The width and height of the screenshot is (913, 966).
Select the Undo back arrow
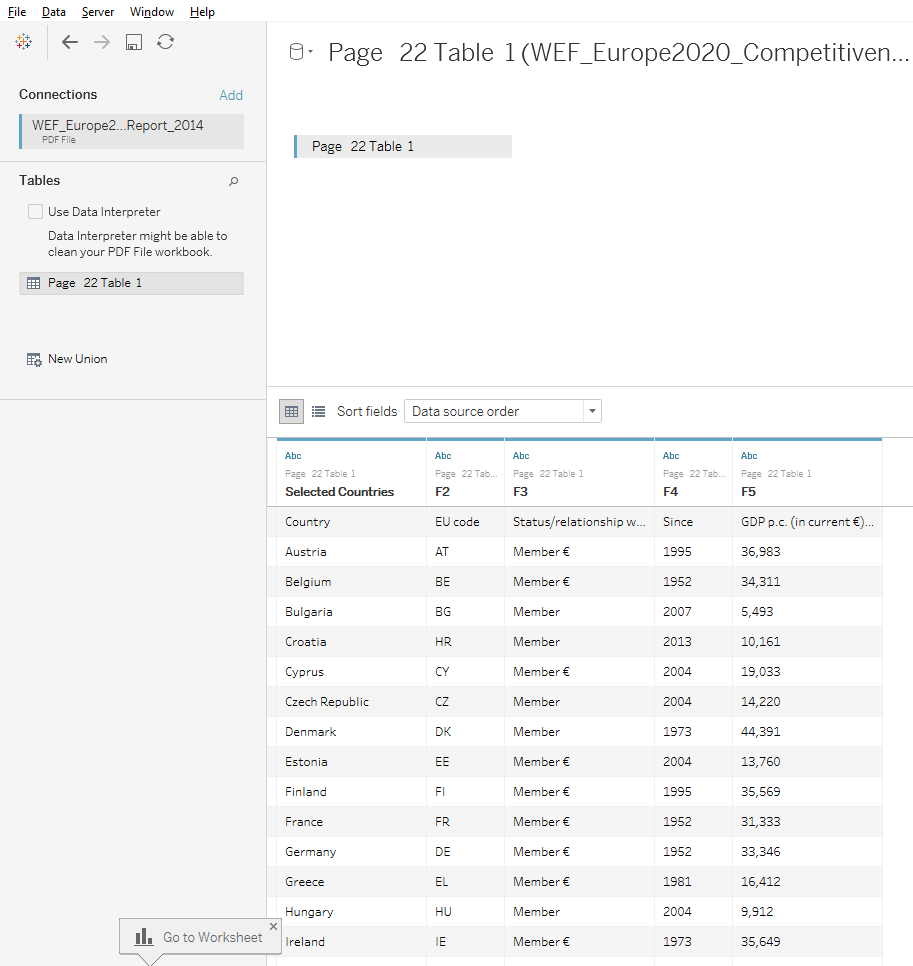[69, 42]
